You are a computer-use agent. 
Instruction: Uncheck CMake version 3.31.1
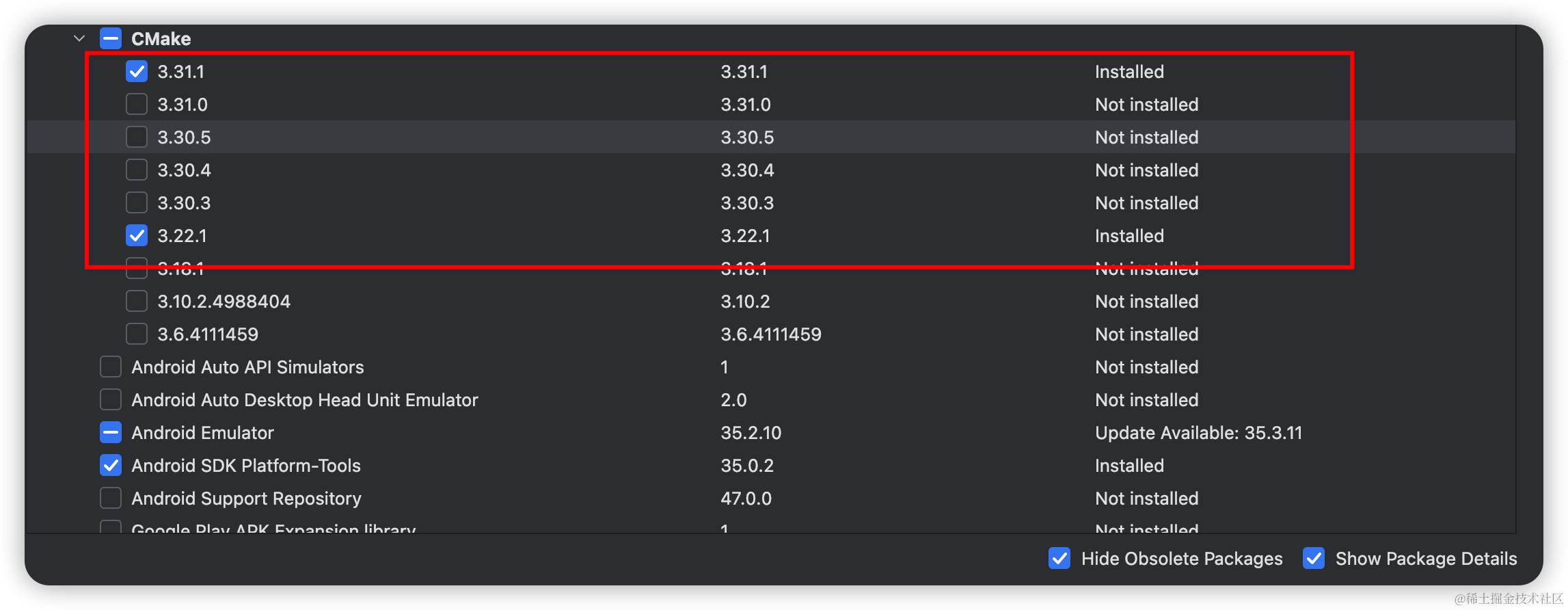pos(137,71)
